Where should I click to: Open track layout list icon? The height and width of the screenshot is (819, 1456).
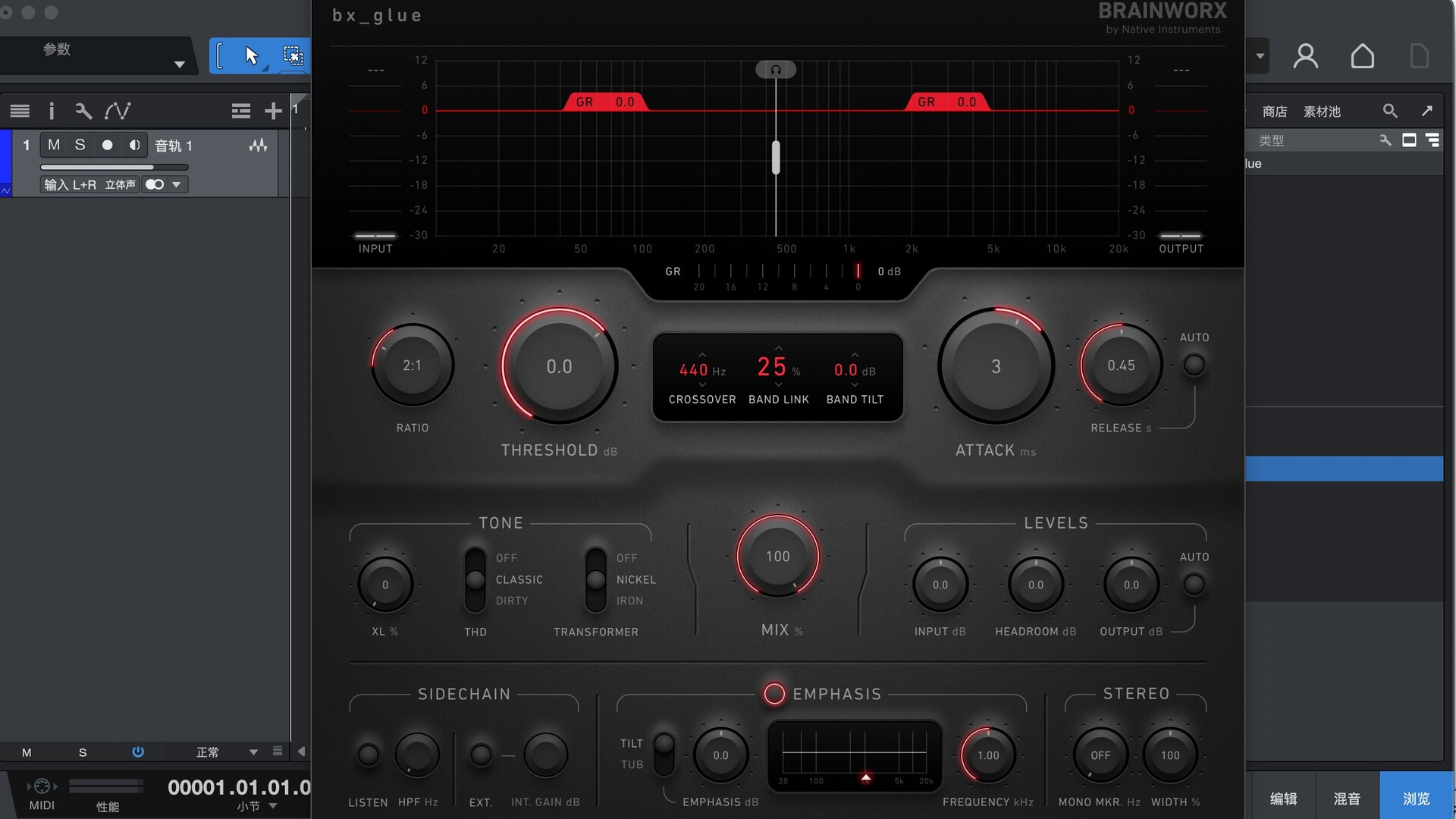(240, 111)
